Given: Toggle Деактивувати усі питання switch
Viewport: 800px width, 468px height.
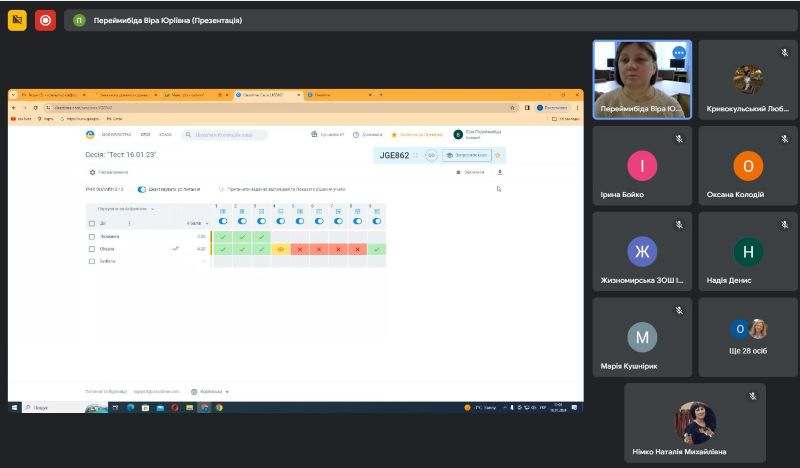Looking at the screenshot, I should click(x=142, y=189).
